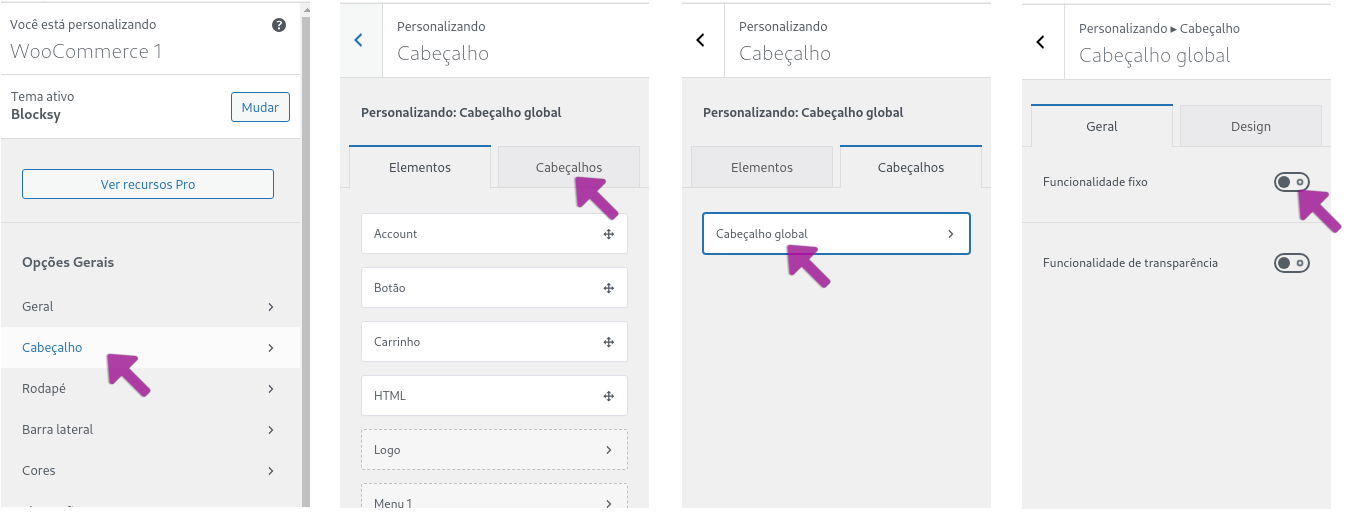Viewport: 1347px width, 522px height.
Task: Open the Cores section chevron
Action: click(x=271, y=471)
